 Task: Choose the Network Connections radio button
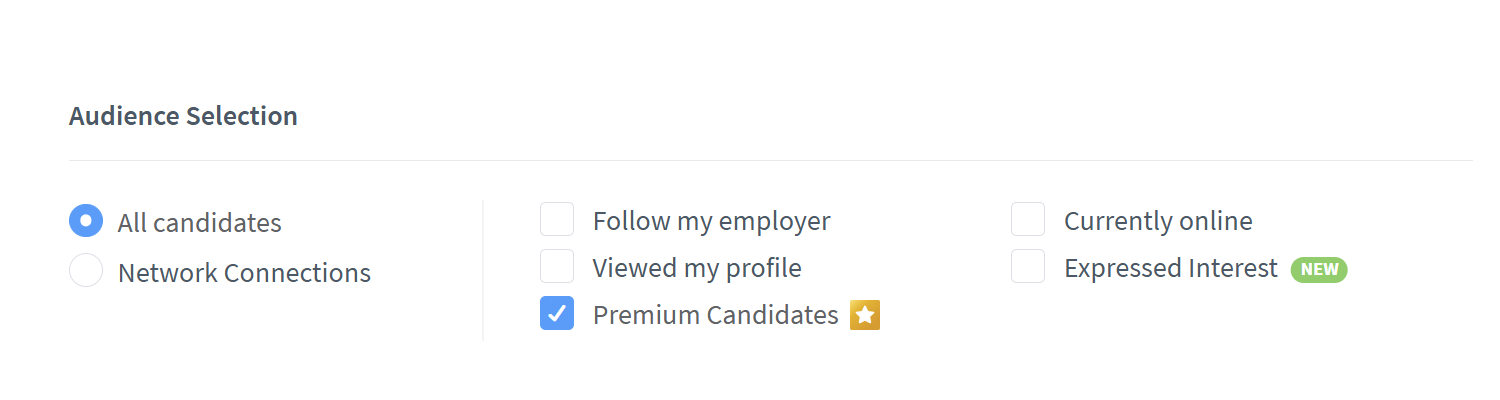coord(86,270)
